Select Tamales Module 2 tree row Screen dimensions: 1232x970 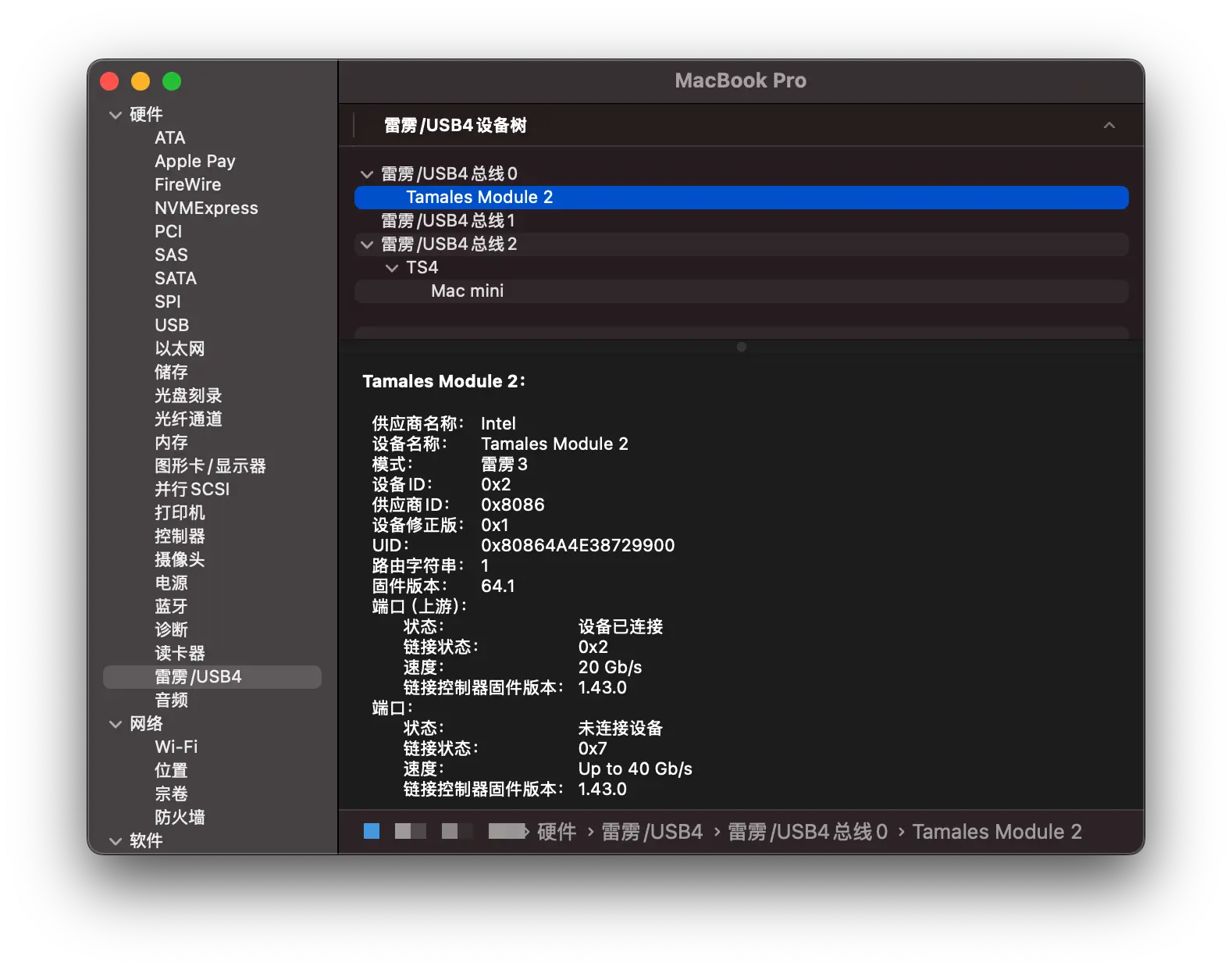point(742,198)
